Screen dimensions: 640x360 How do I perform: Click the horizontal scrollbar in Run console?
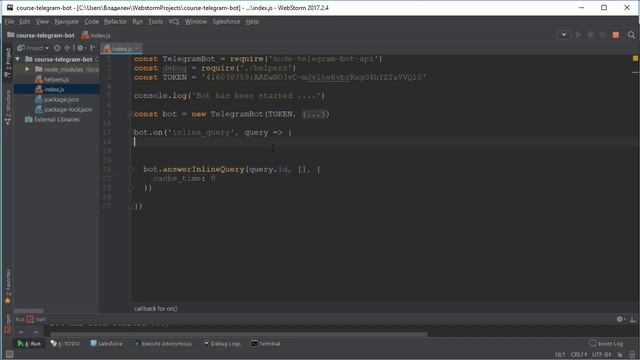point(238,334)
